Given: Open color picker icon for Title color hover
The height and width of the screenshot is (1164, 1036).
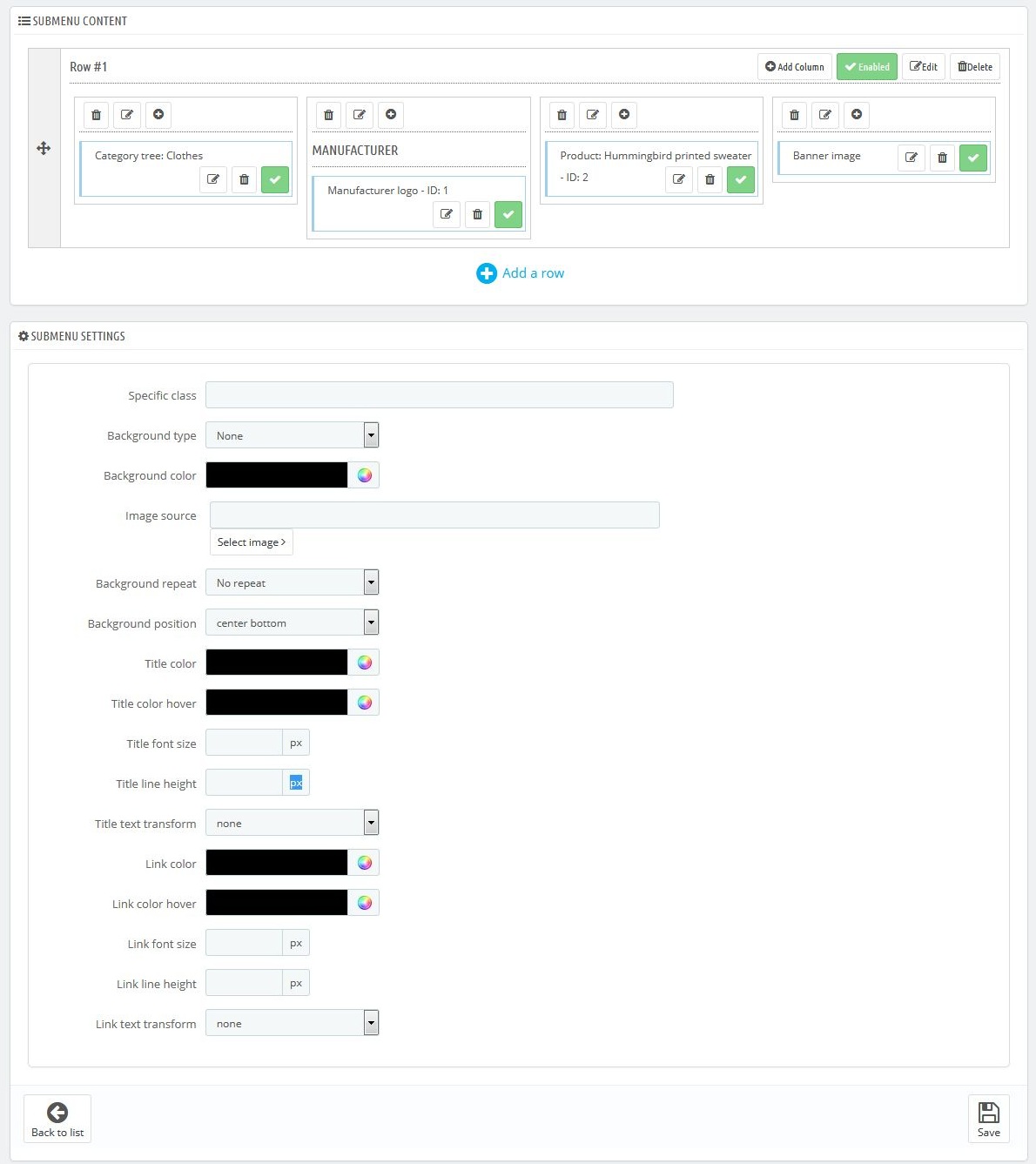Looking at the screenshot, I should (x=365, y=703).
